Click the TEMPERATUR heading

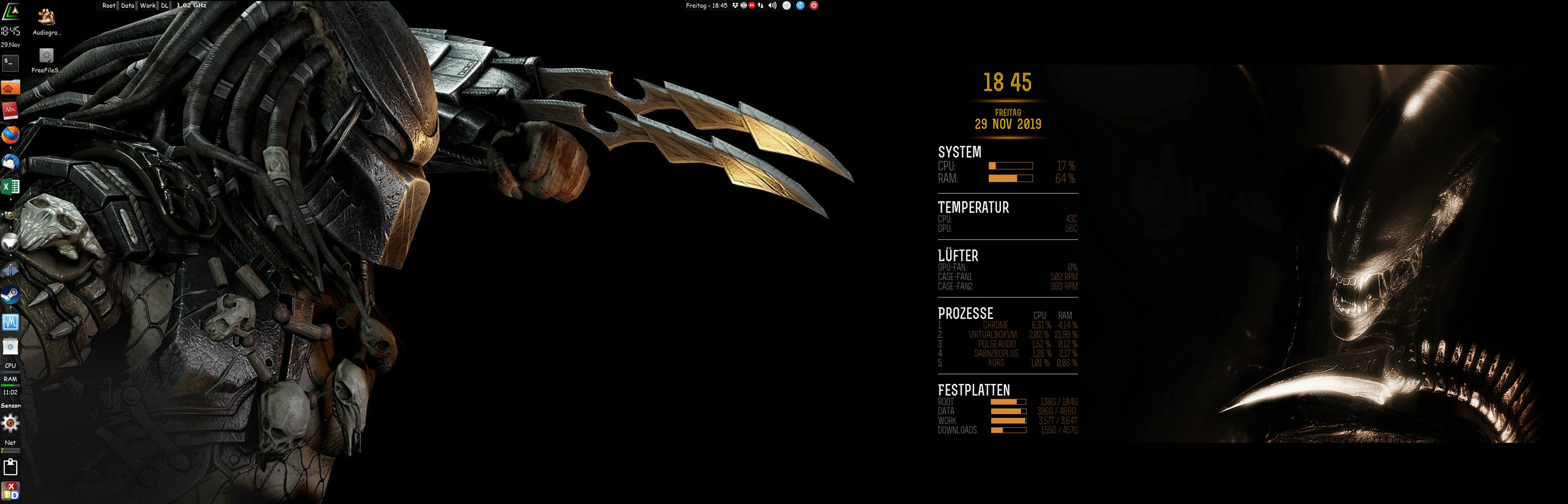point(973,208)
